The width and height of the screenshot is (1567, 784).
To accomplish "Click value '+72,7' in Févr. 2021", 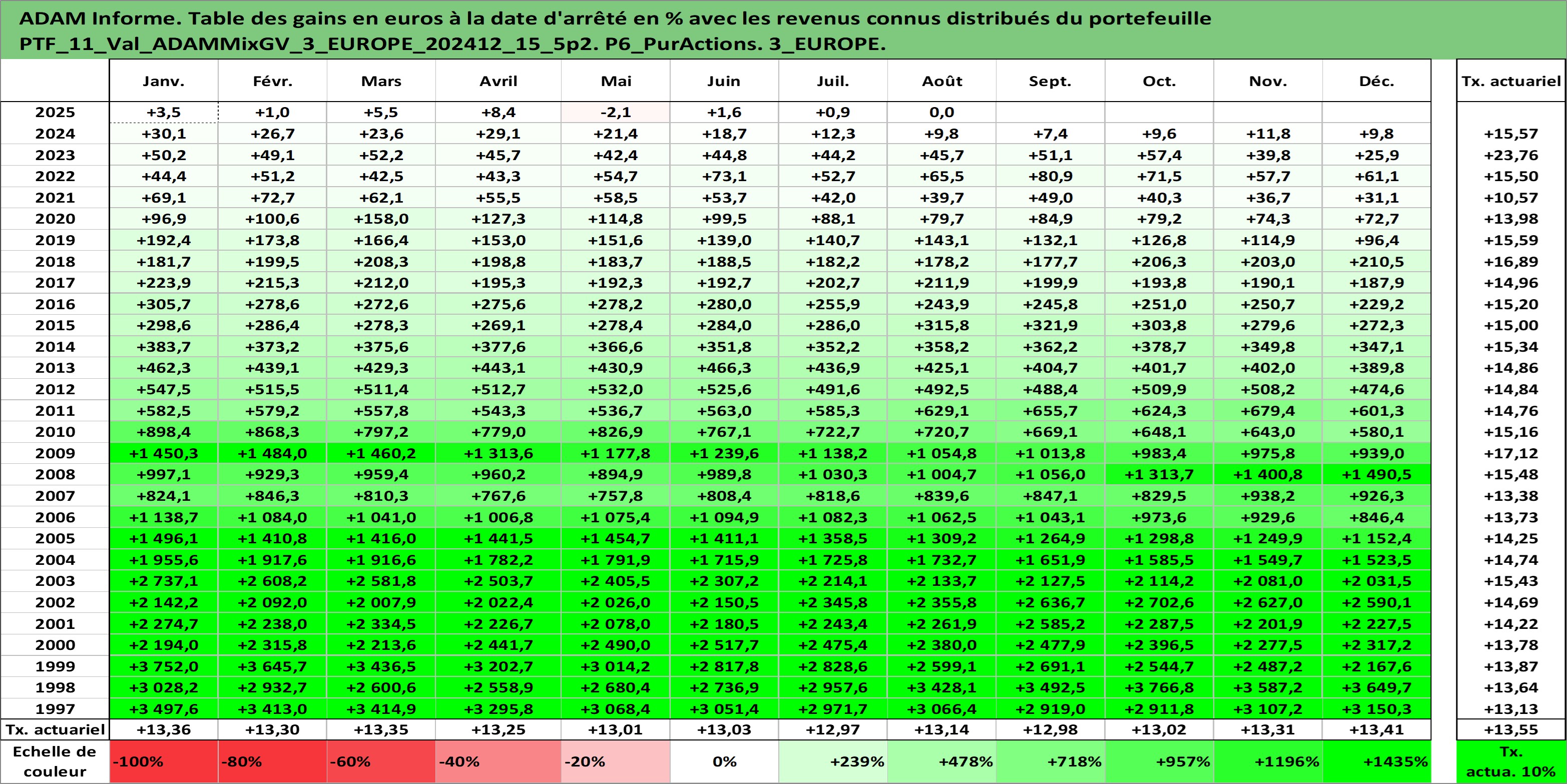I will (273, 198).
